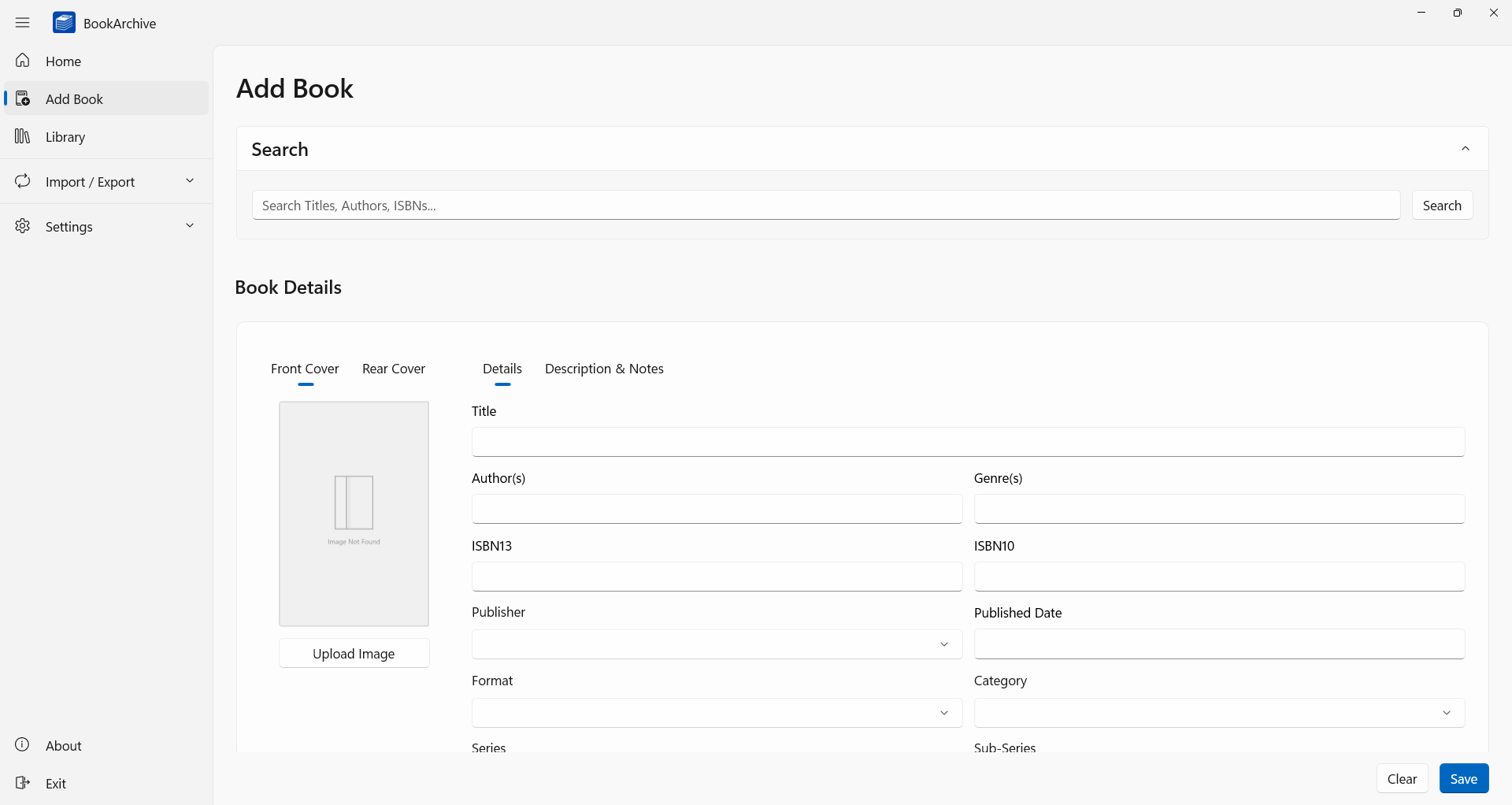Collapse the Search panel
Image resolution: width=1512 pixels, height=805 pixels.
(x=1465, y=149)
